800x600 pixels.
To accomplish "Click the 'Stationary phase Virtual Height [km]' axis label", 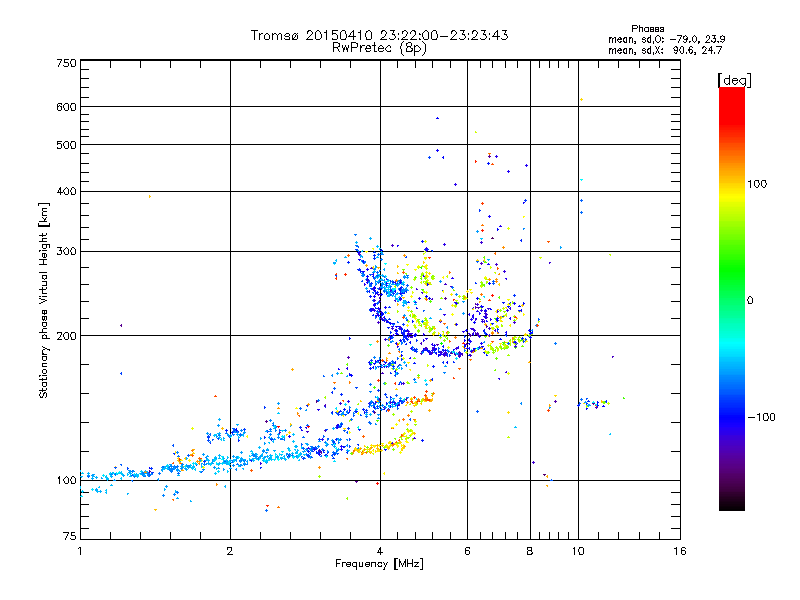I will coord(44,300).
